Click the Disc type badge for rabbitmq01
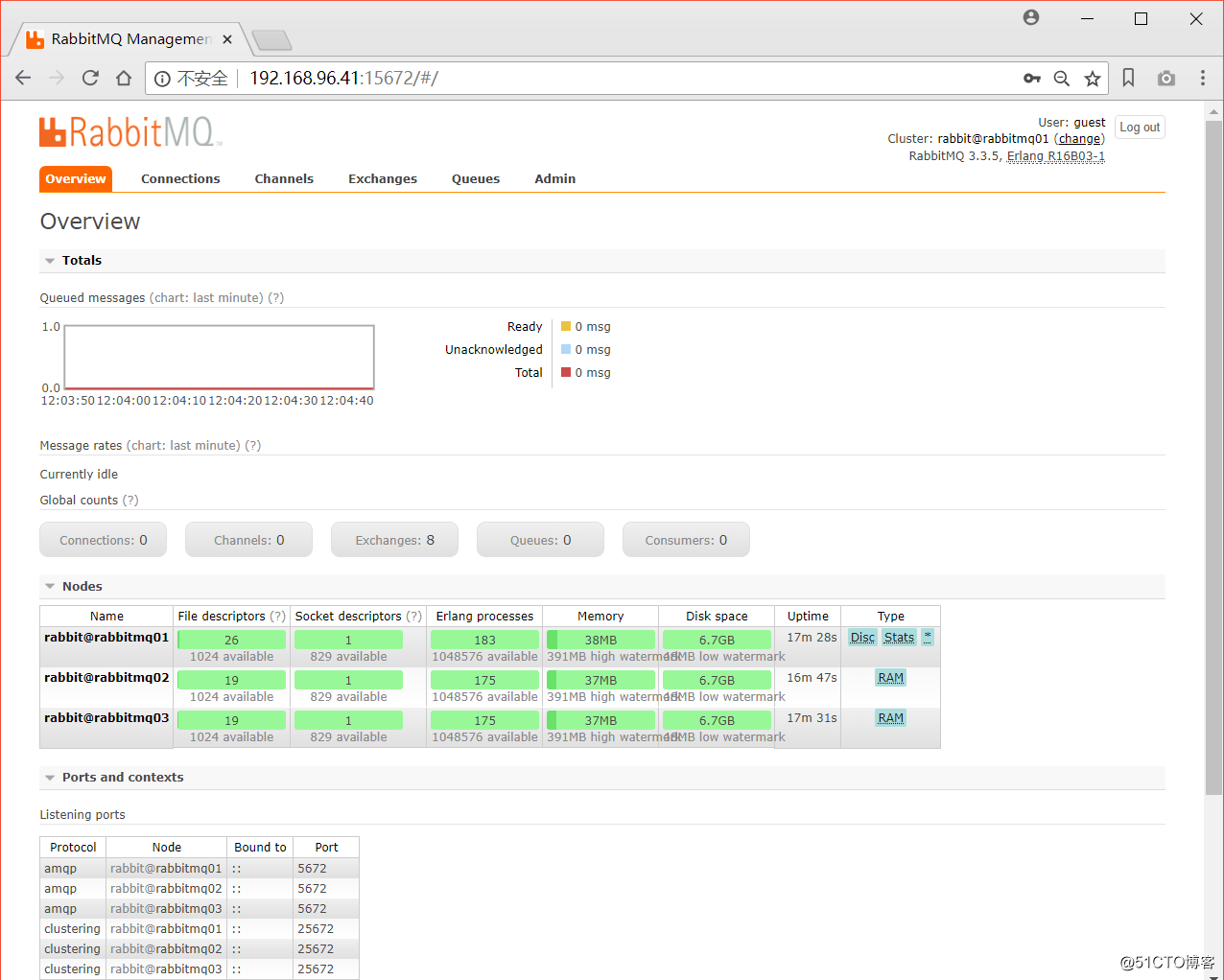 click(x=862, y=638)
